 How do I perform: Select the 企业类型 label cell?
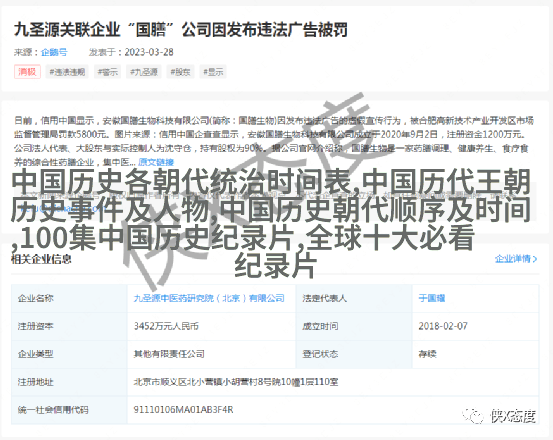pyautogui.click(x=69, y=354)
